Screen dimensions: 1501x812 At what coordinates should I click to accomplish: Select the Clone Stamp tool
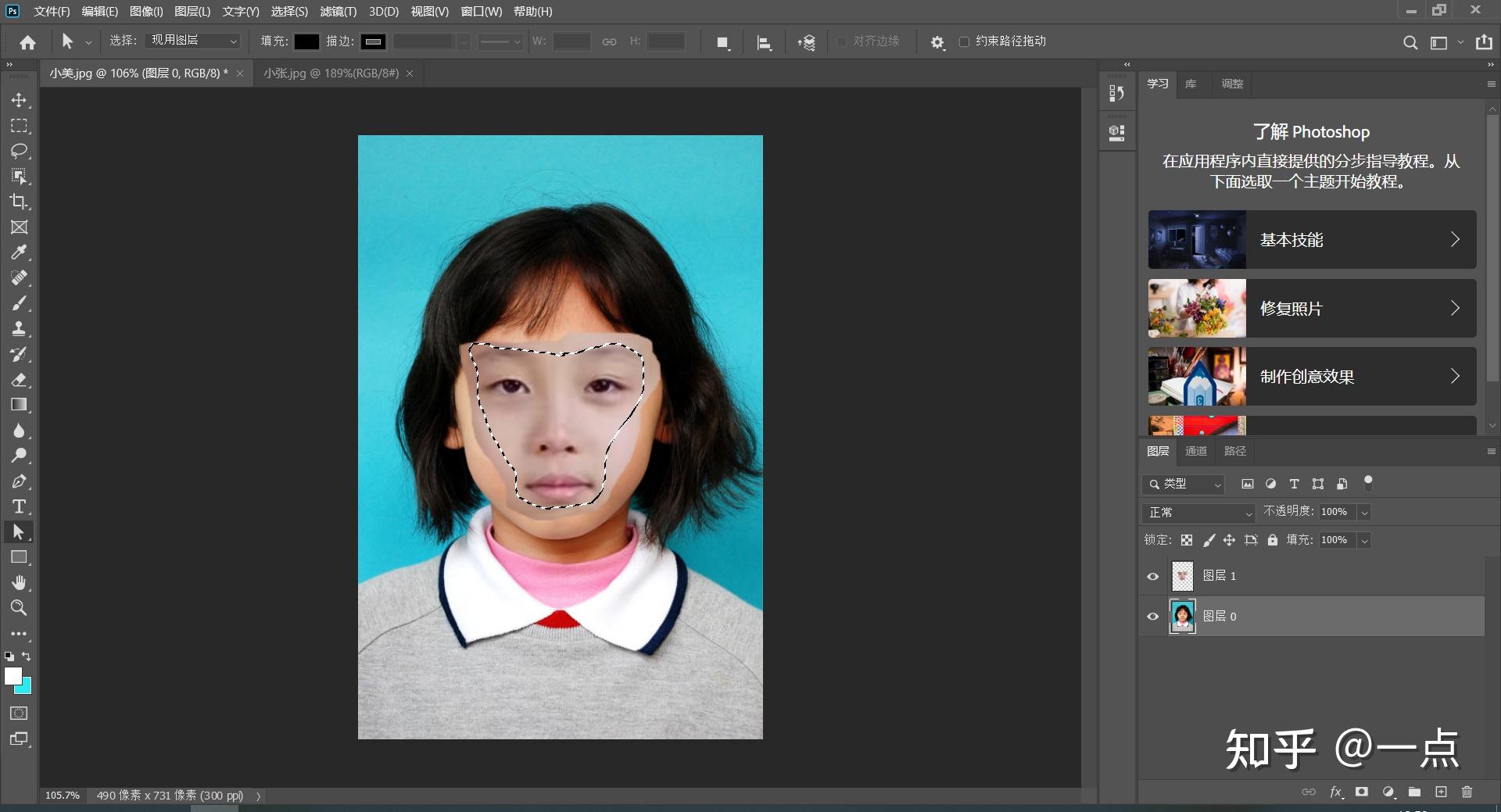click(19, 328)
